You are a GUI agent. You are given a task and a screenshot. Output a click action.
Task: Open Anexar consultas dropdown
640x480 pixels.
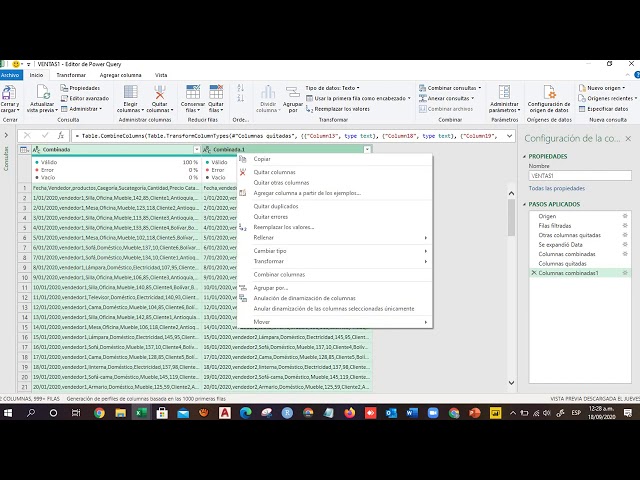pyautogui.click(x=447, y=98)
